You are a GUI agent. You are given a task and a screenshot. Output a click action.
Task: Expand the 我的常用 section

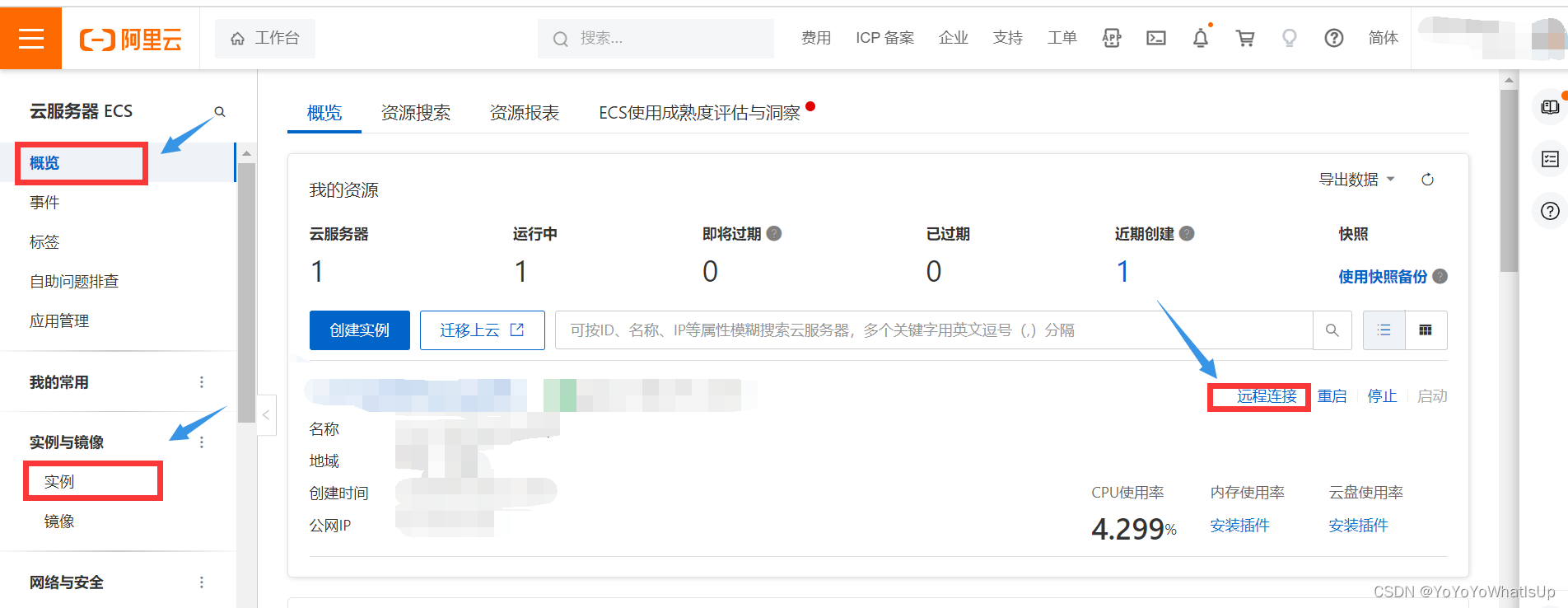tap(59, 382)
